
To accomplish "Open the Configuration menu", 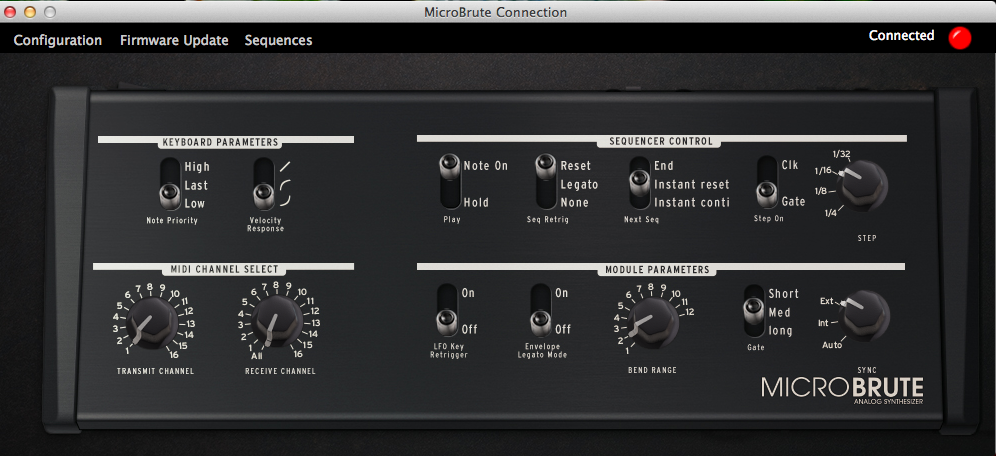I will (58, 40).
